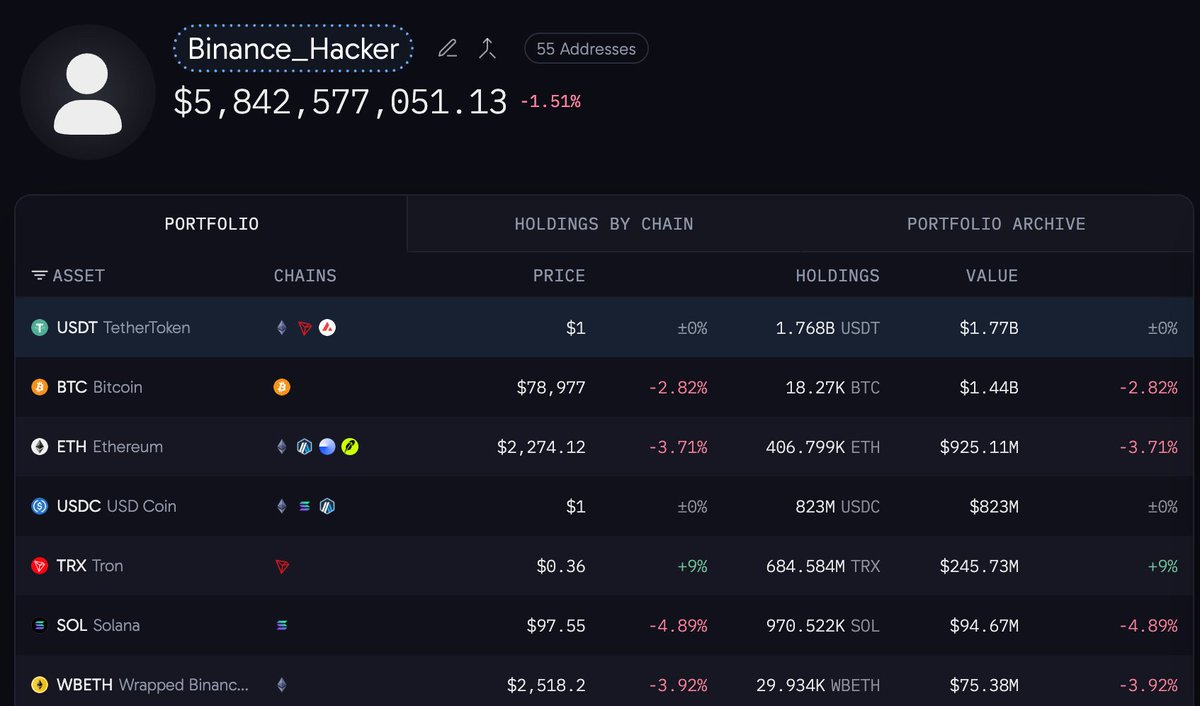1200x706 pixels.
Task: Click the WBETH price $2,518.2
Action: [x=546, y=685]
